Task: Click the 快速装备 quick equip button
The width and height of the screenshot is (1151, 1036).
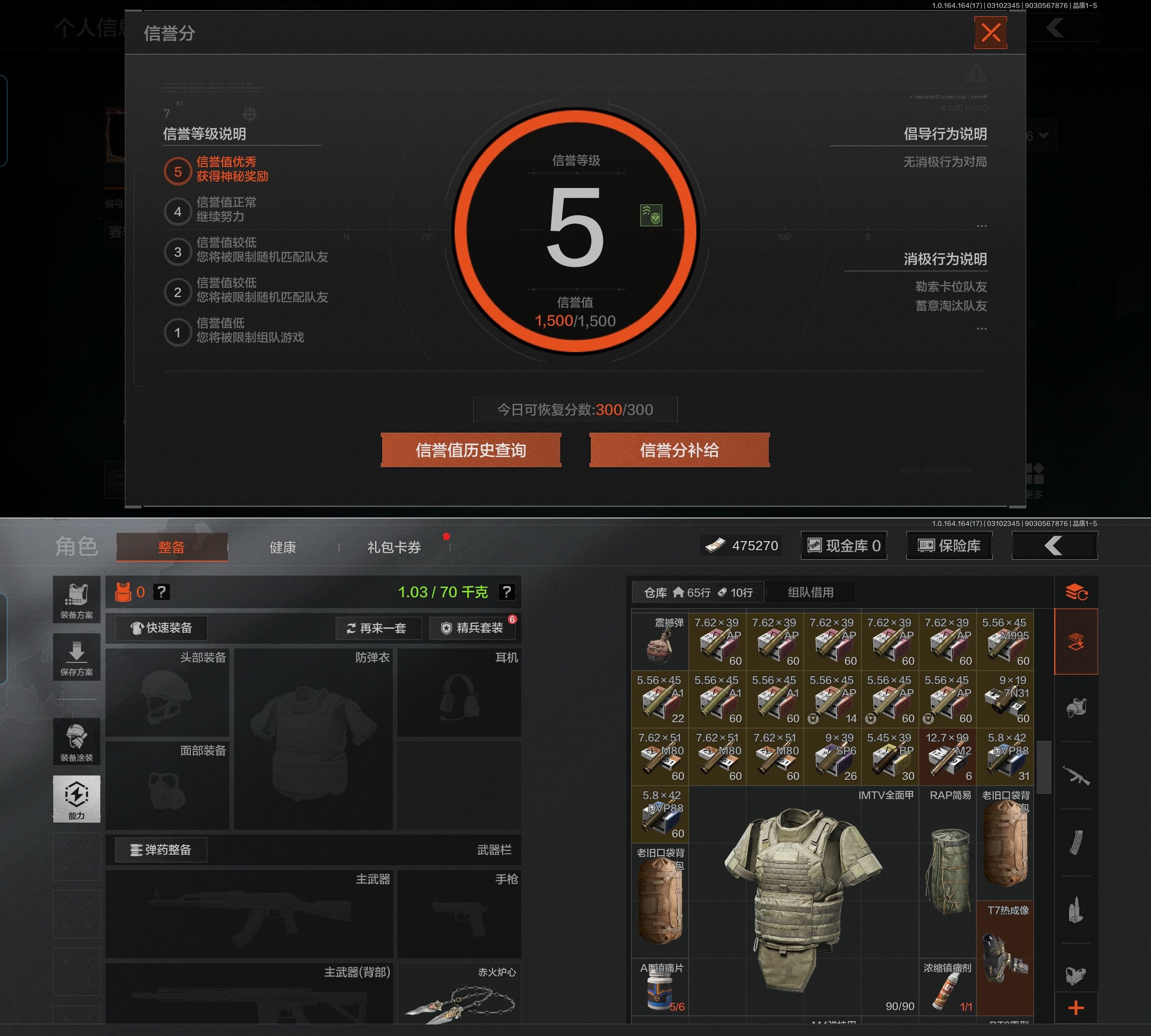Action: [161, 628]
